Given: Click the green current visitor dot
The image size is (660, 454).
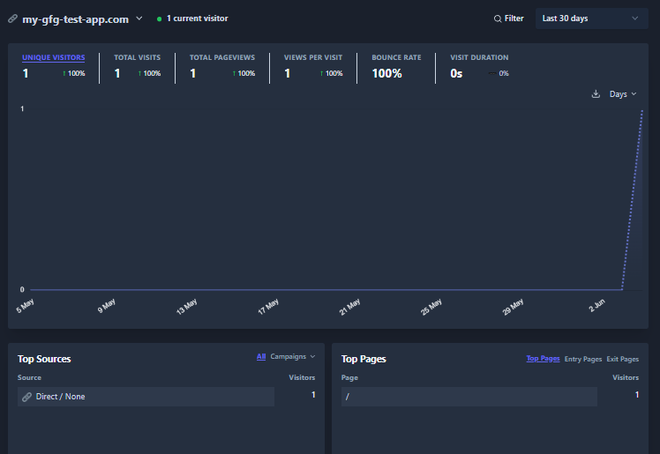Looking at the screenshot, I should point(159,19).
